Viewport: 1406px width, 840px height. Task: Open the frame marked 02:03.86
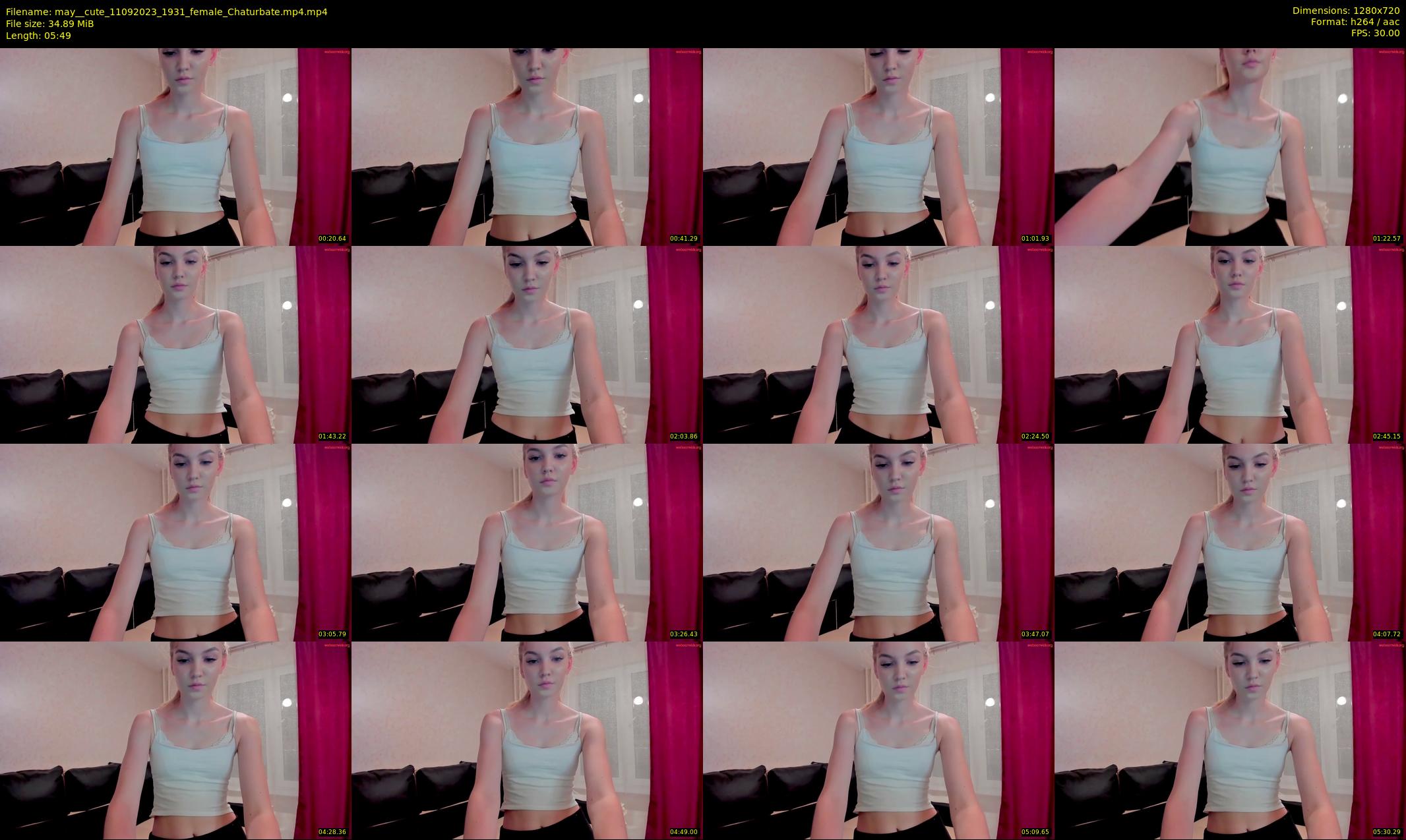tap(527, 344)
